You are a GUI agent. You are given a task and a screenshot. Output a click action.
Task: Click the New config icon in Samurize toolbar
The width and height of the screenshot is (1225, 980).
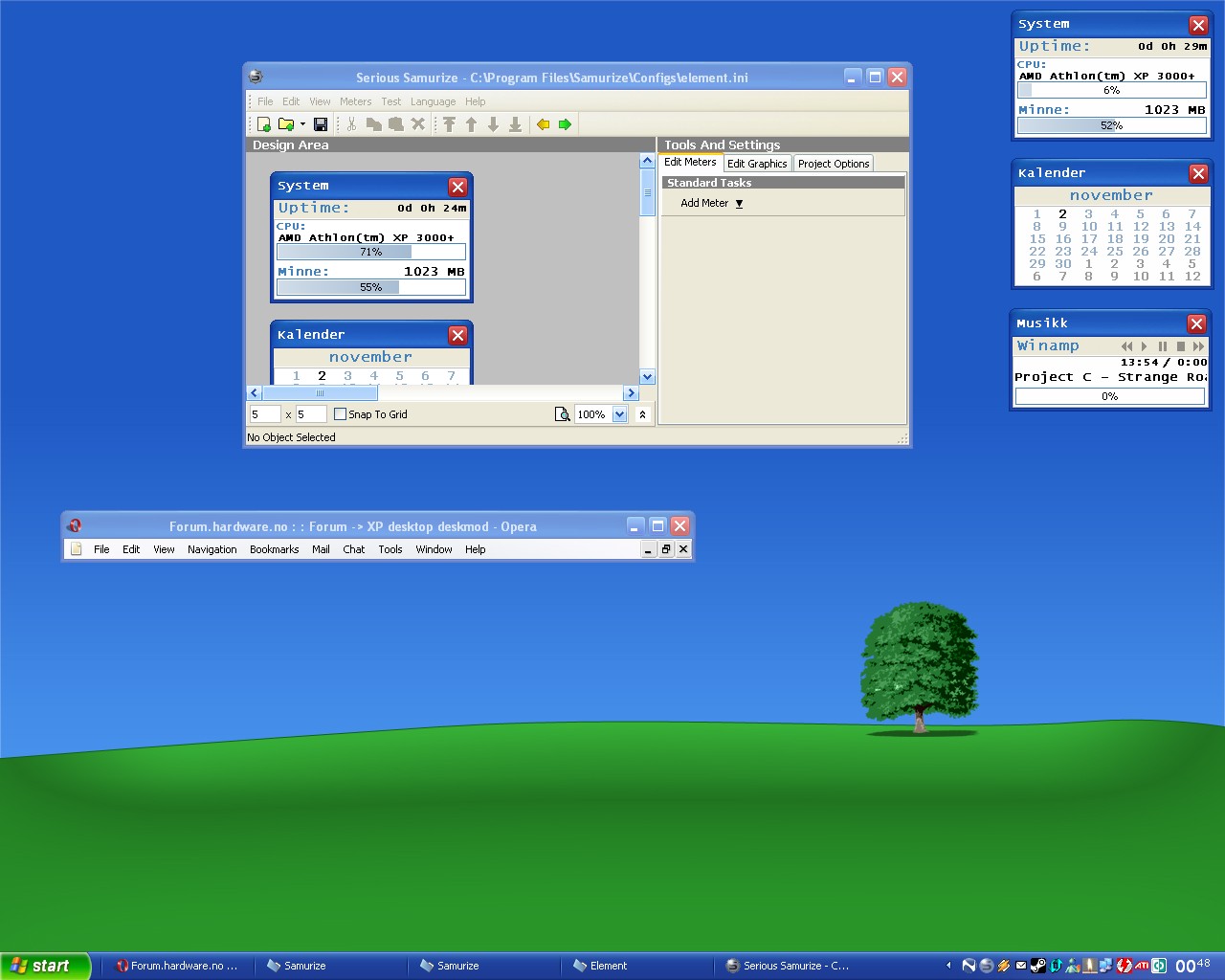263,124
